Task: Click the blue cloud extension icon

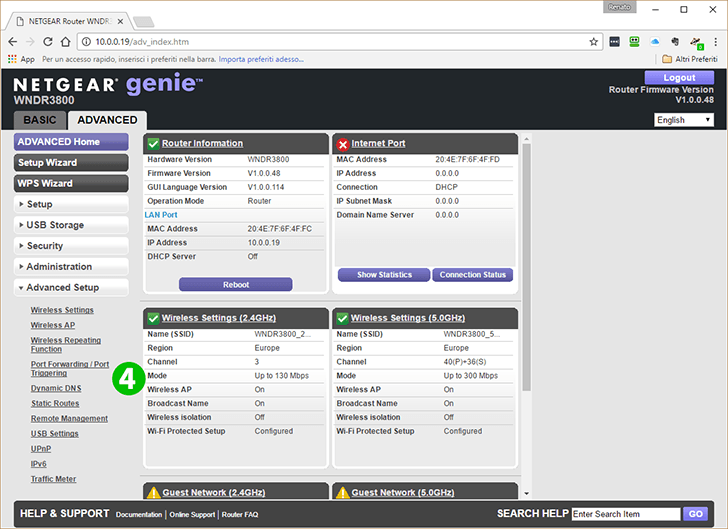Action: click(655, 42)
